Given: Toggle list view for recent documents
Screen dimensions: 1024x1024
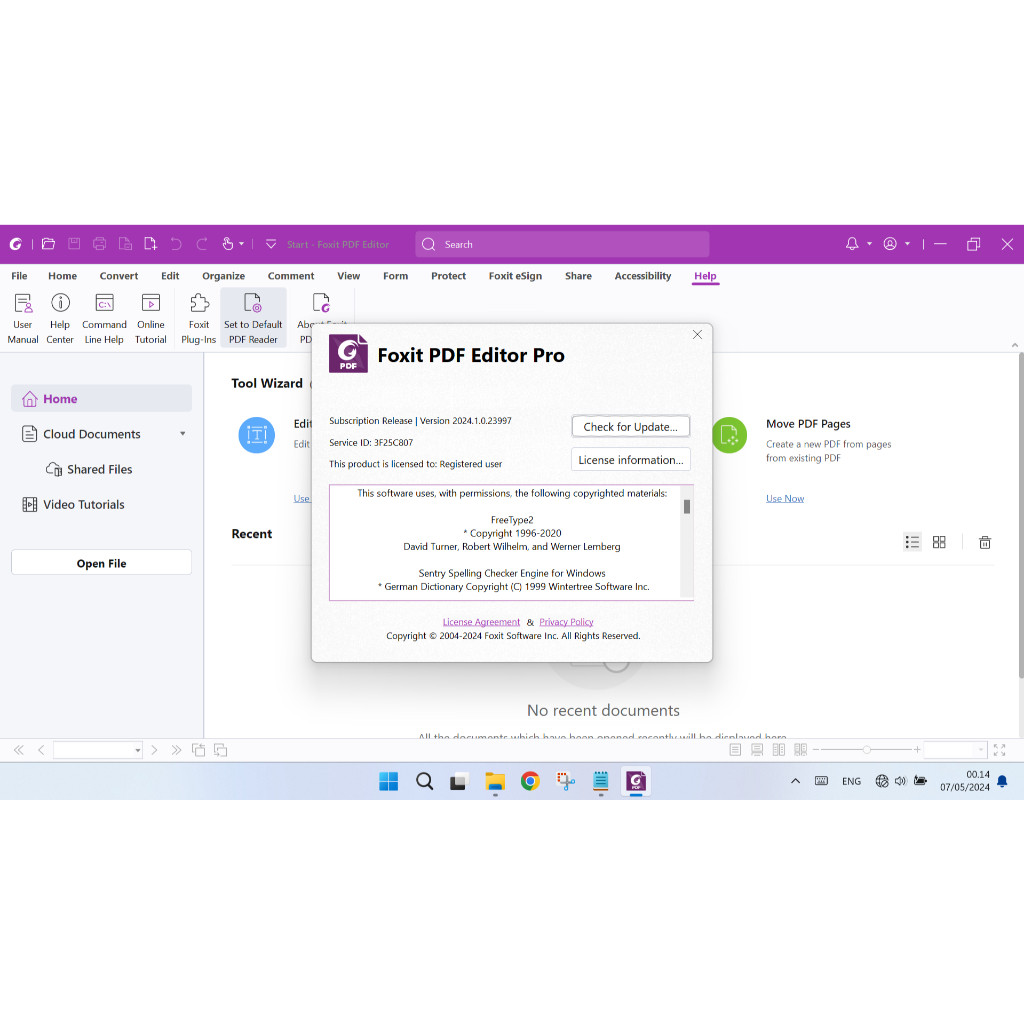Looking at the screenshot, I should pos(912,541).
